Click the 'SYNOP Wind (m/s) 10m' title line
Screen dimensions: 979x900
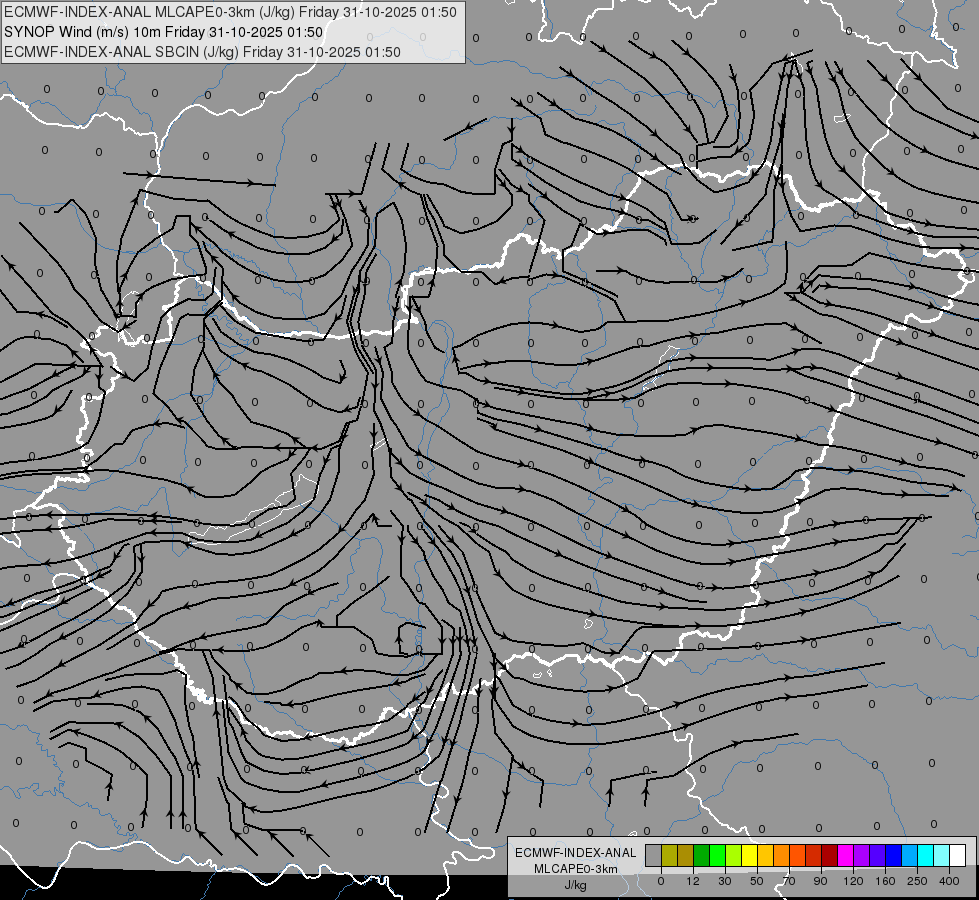pos(163,32)
